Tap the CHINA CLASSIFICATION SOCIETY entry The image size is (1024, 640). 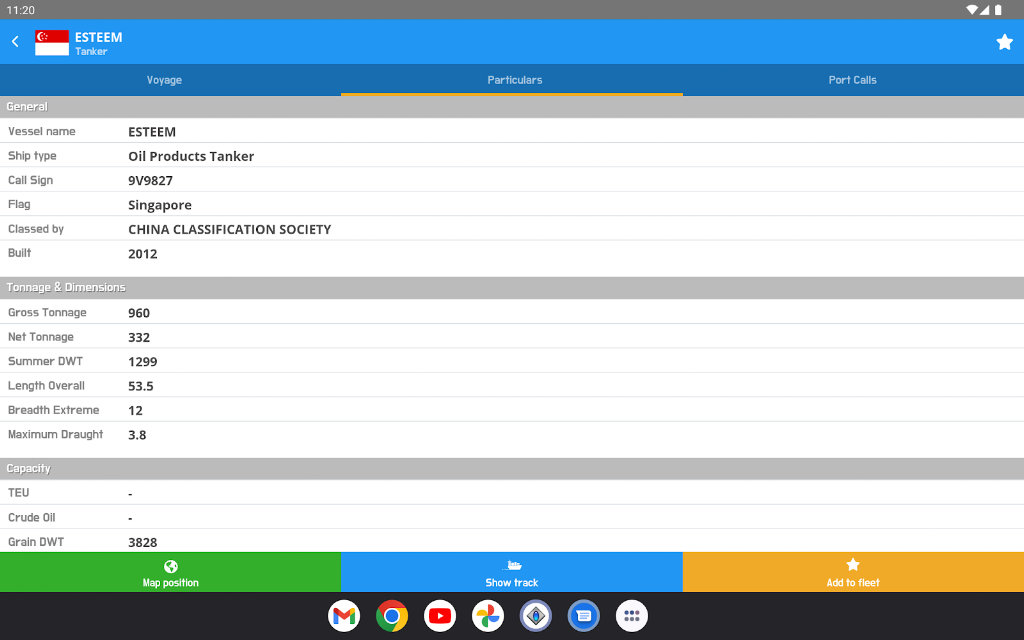pos(229,230)
